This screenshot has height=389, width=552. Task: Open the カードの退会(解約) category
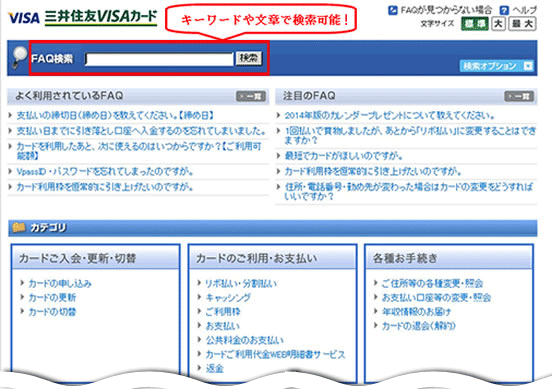419,326
